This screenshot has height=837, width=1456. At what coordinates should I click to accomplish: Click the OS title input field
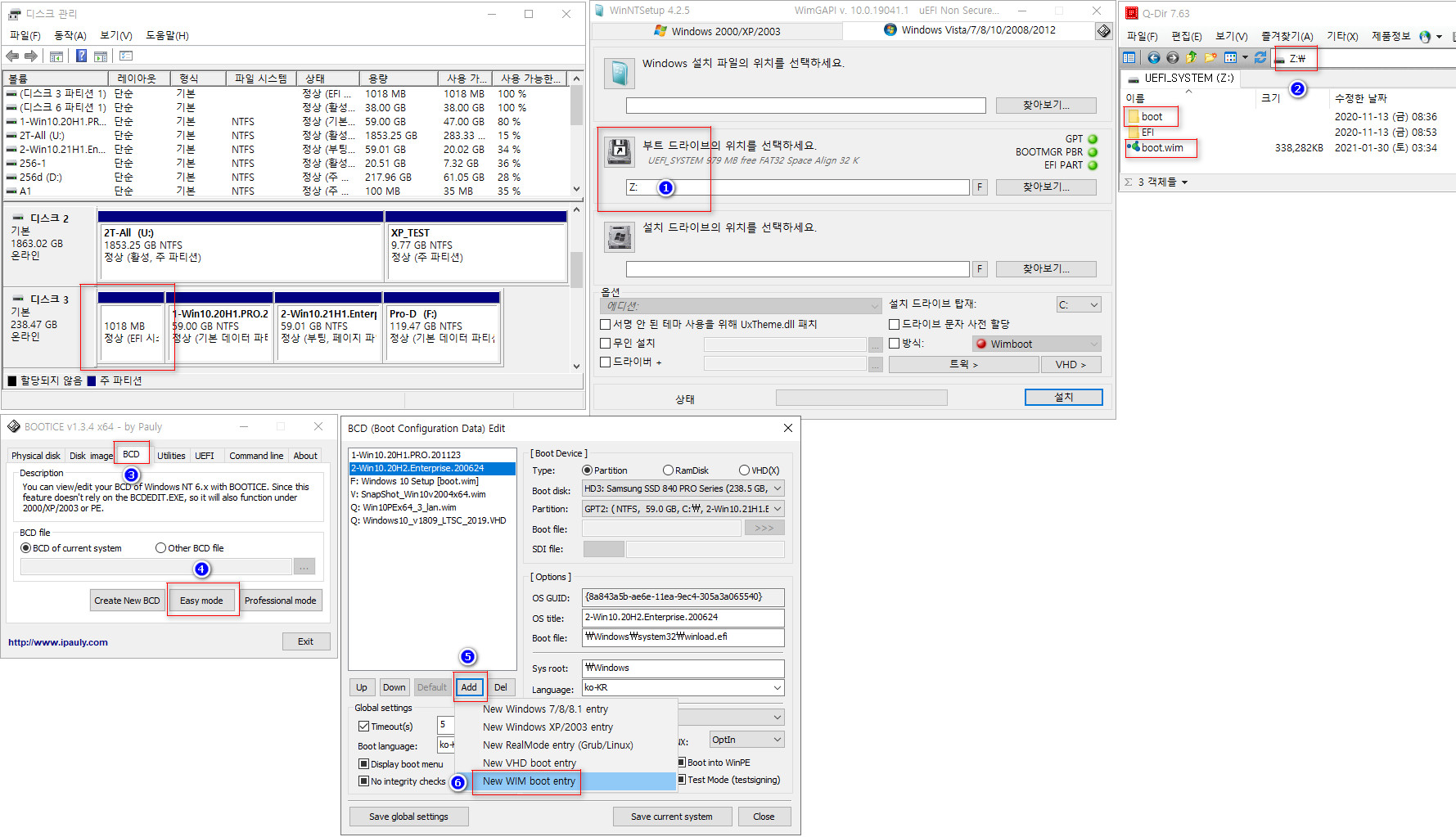coord(683,618)
